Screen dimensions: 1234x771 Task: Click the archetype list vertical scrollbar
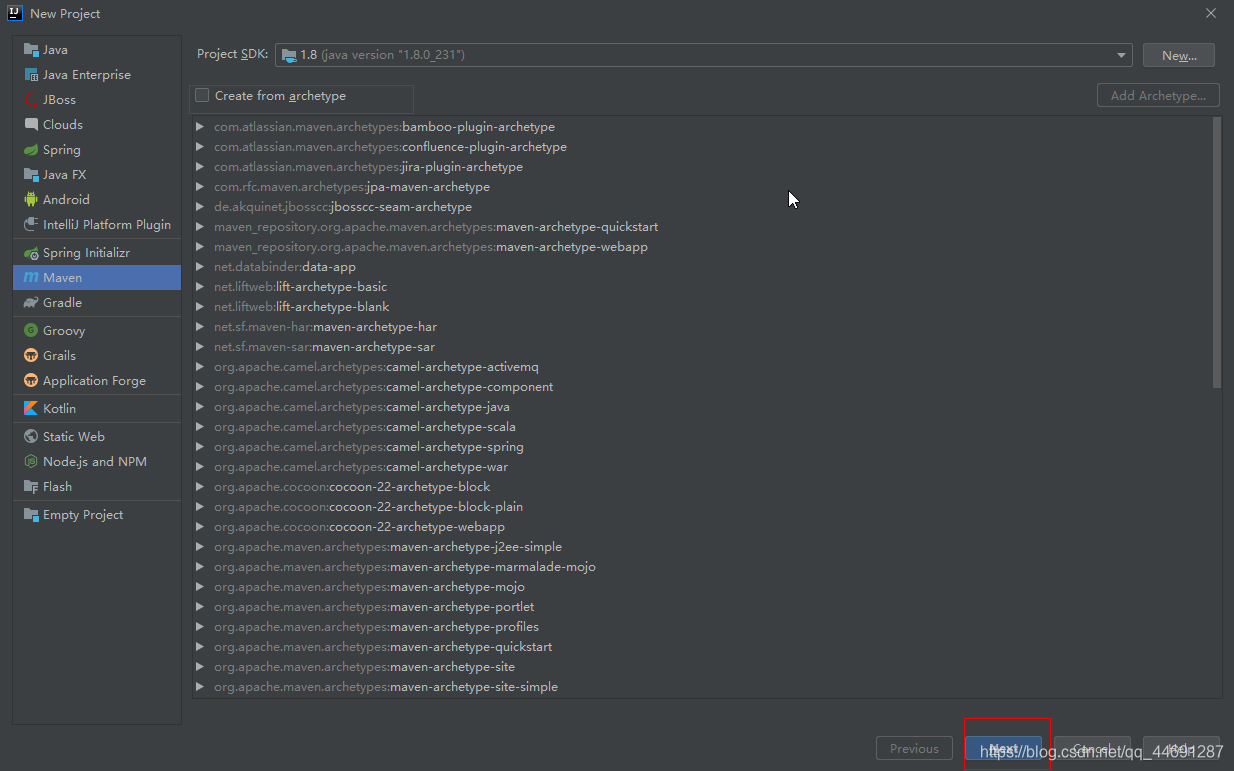[x=1216, y=252]
